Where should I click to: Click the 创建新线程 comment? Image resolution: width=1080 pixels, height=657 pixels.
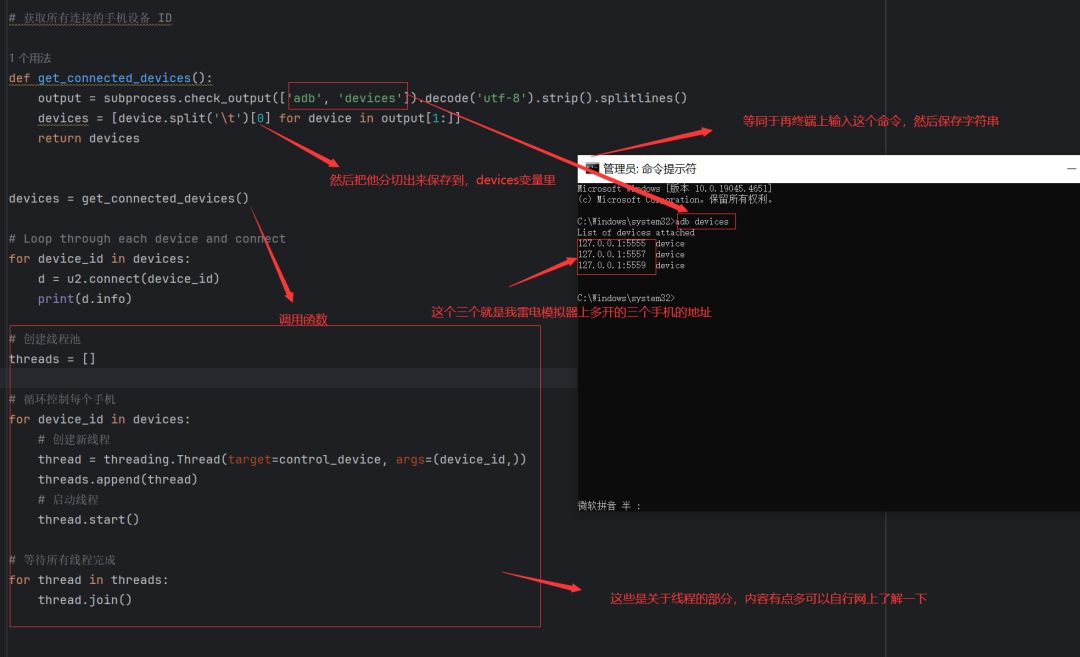click(x=74, y=439)
